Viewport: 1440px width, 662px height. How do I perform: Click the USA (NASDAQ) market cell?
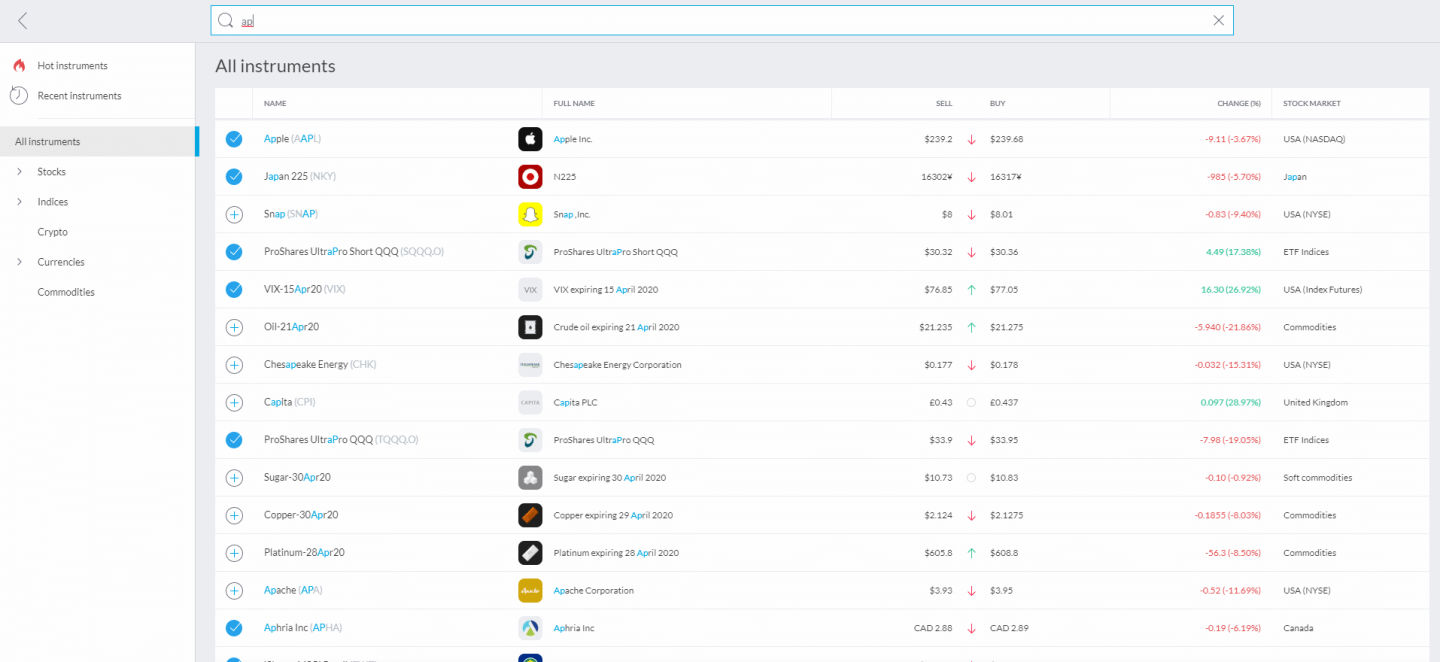tap(1314, 139)
